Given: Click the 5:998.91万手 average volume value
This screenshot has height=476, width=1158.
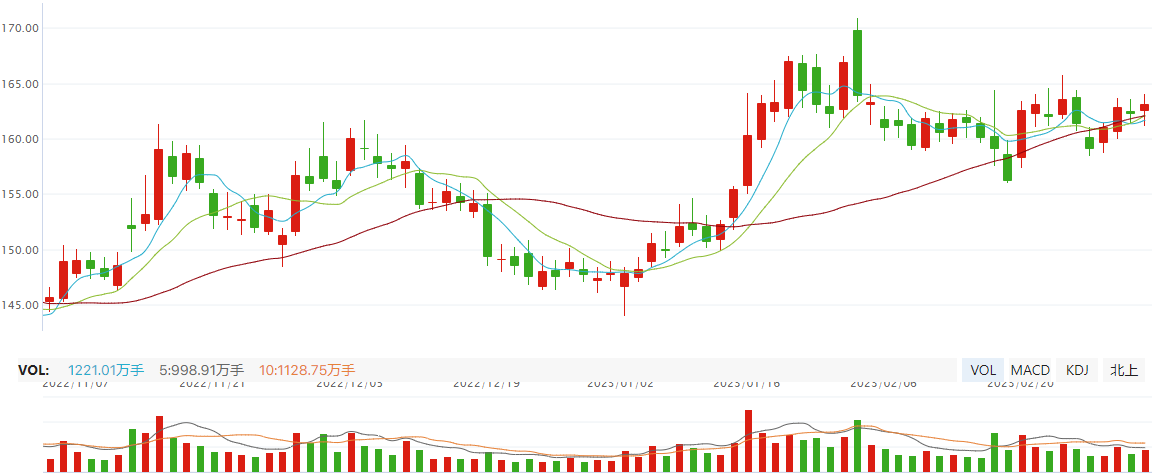Looking at the screenshot, I should 202,370.
